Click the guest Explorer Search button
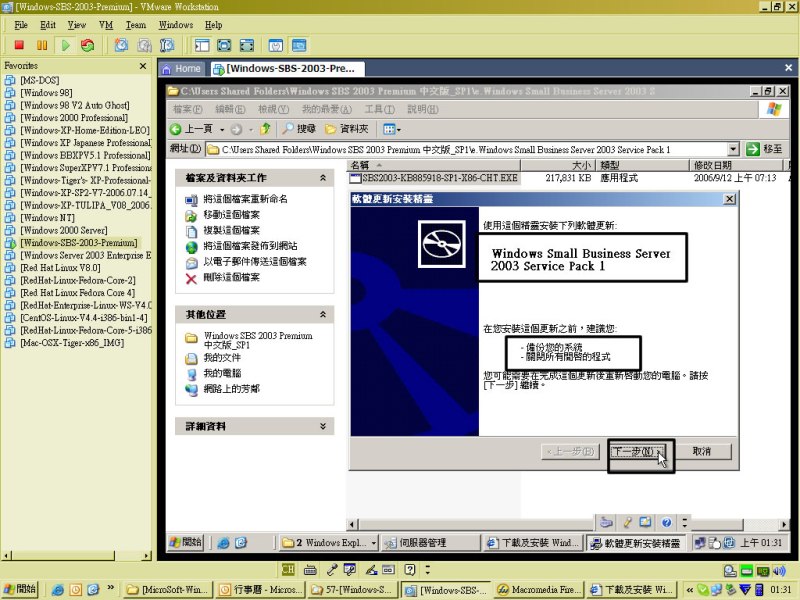The width and height of the screenshot is (800, 600). [299, 129]
